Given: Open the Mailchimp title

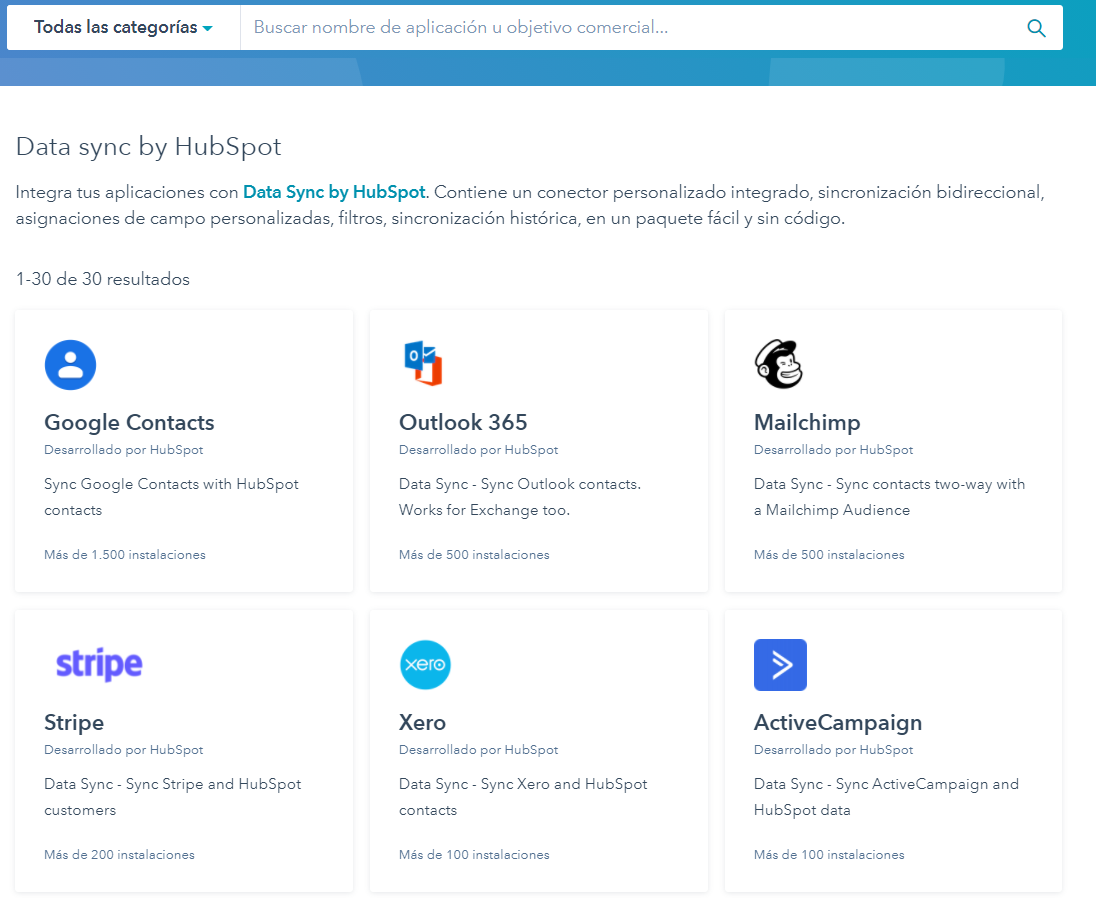Looking at the screenshot, I should pos(807,422).
